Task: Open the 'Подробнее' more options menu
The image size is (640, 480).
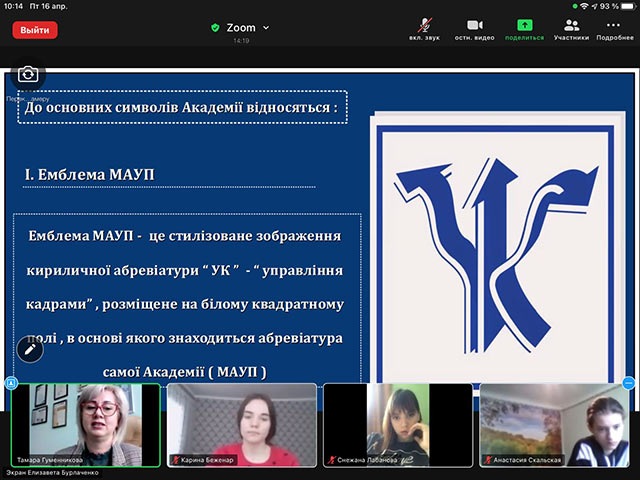Action: 614,25
